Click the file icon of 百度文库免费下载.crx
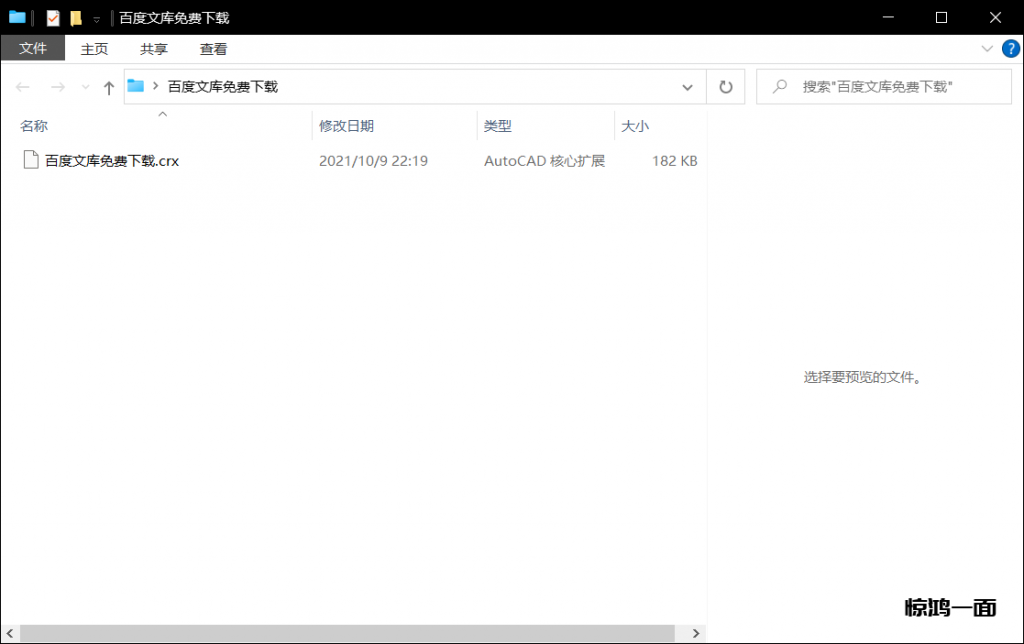The width and height of the screenshot is (1024, 644). click(31, 160)
